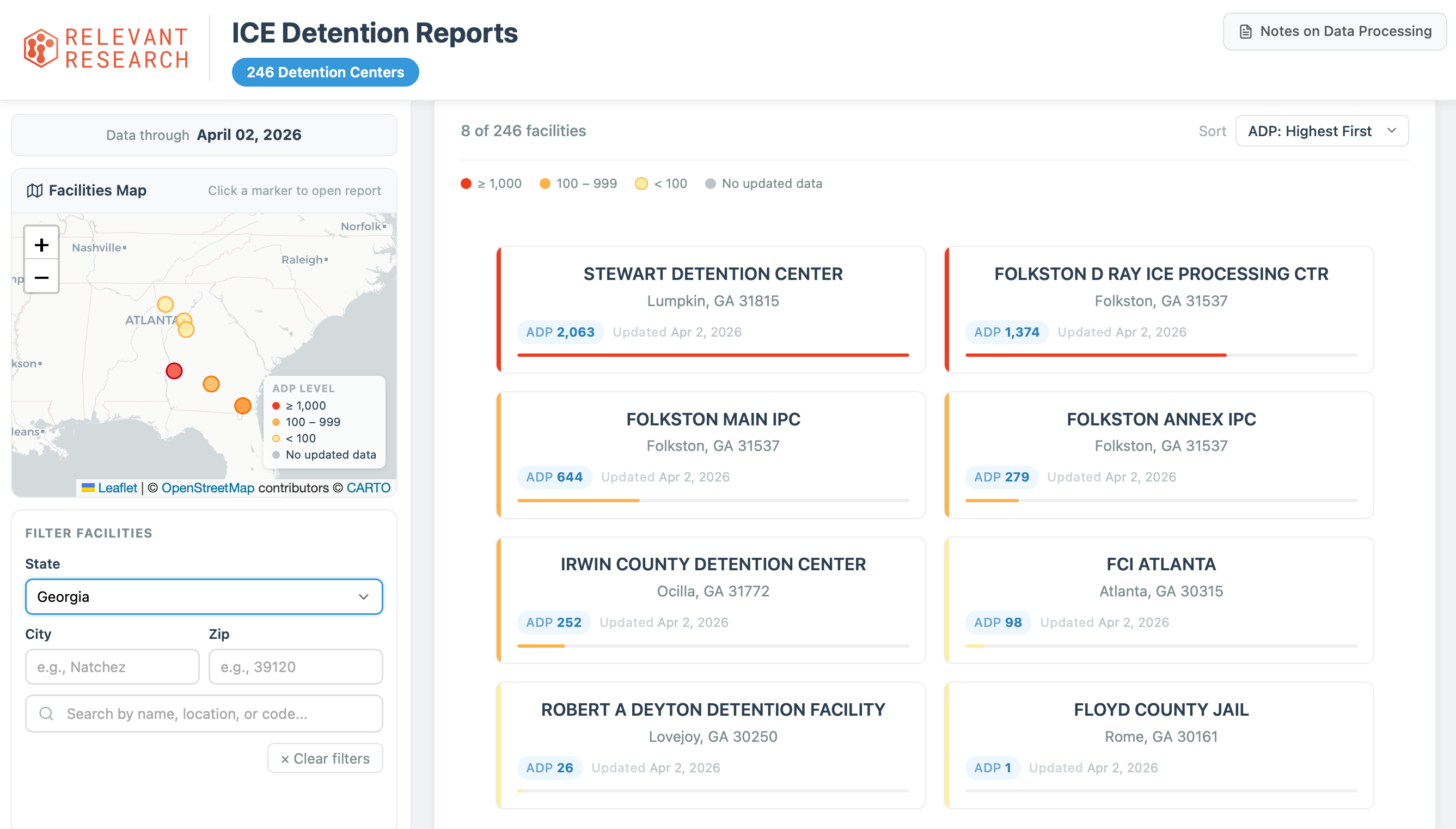
Task: Zoom out on the facilities map
Action: (x=41, y=277)
